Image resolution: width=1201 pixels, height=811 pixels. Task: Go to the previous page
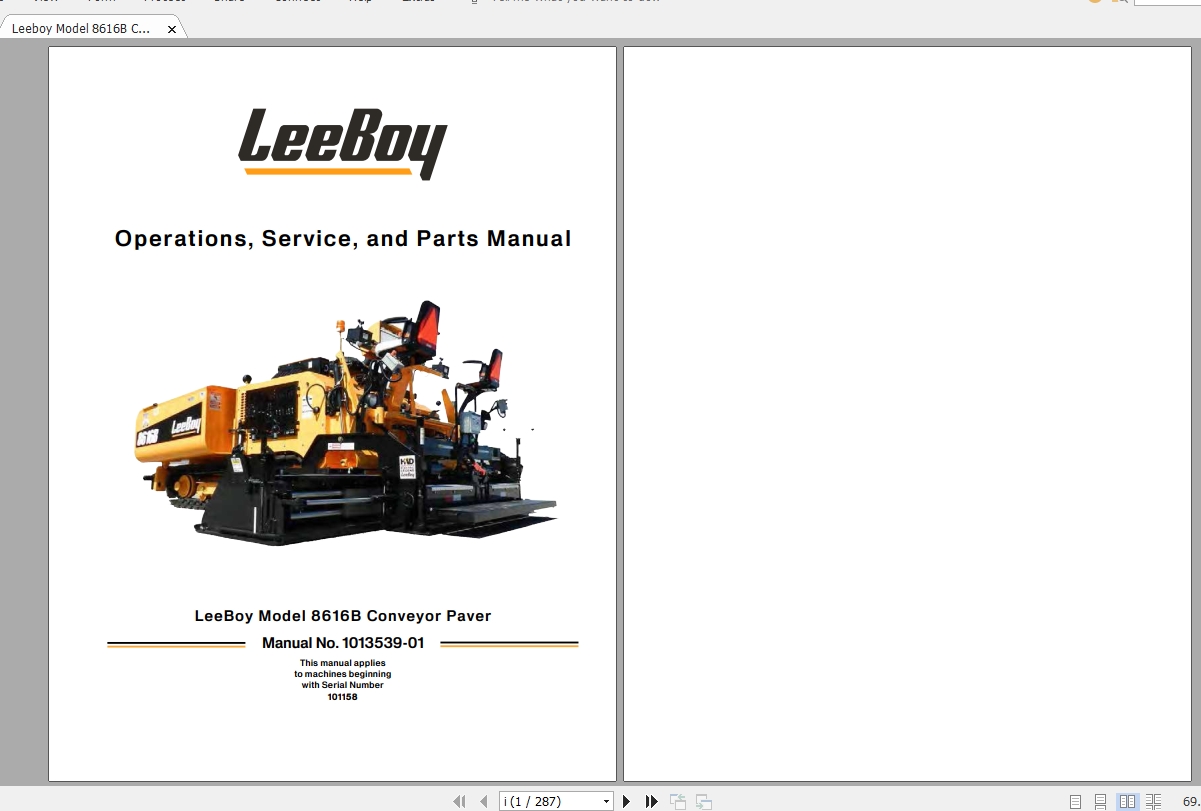(483, 800)
